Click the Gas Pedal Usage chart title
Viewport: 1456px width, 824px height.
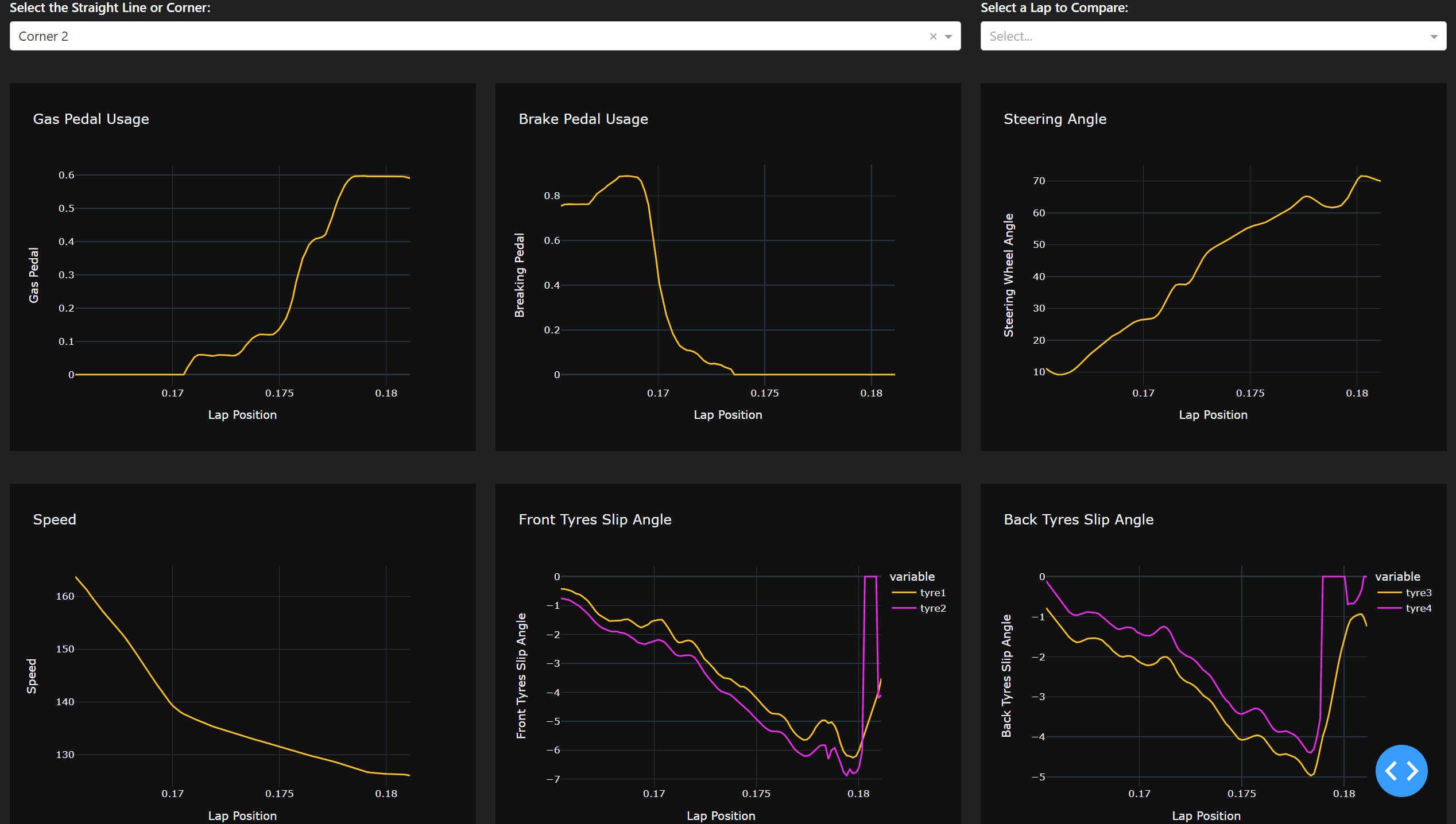tap(91, 119)
